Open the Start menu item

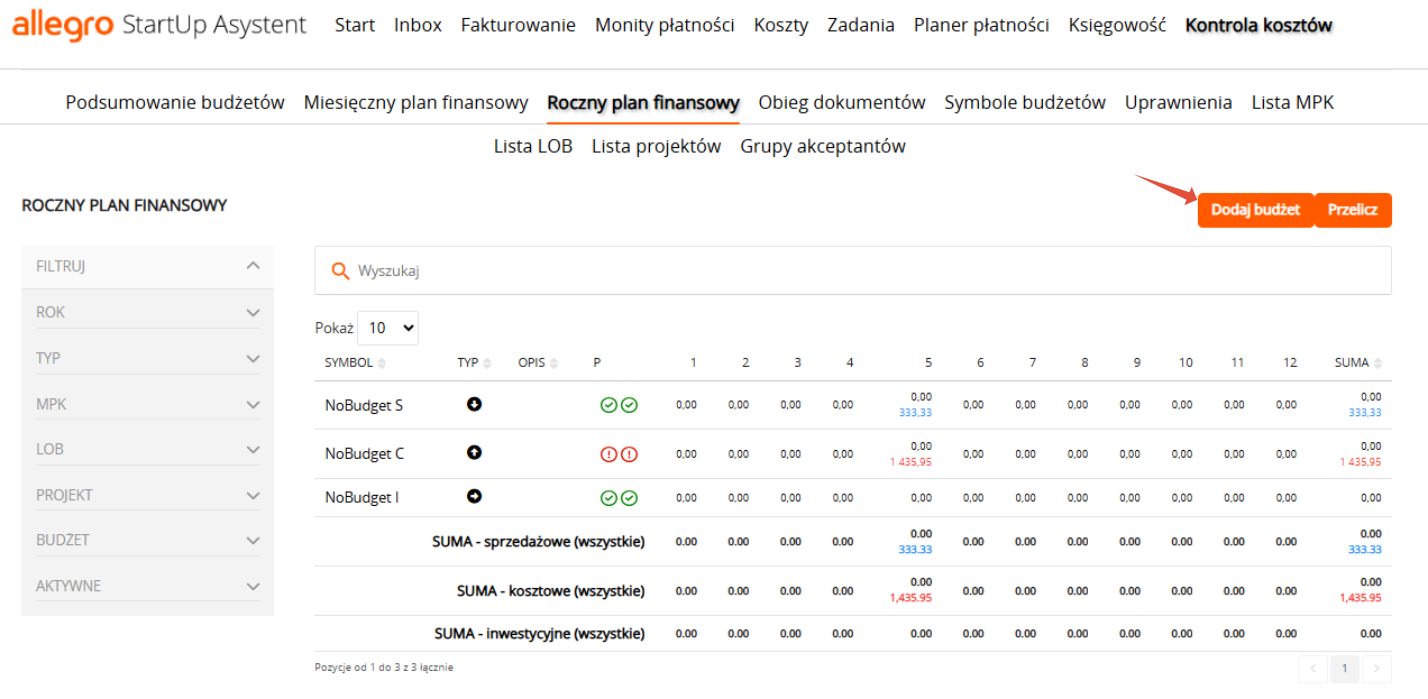355,25
